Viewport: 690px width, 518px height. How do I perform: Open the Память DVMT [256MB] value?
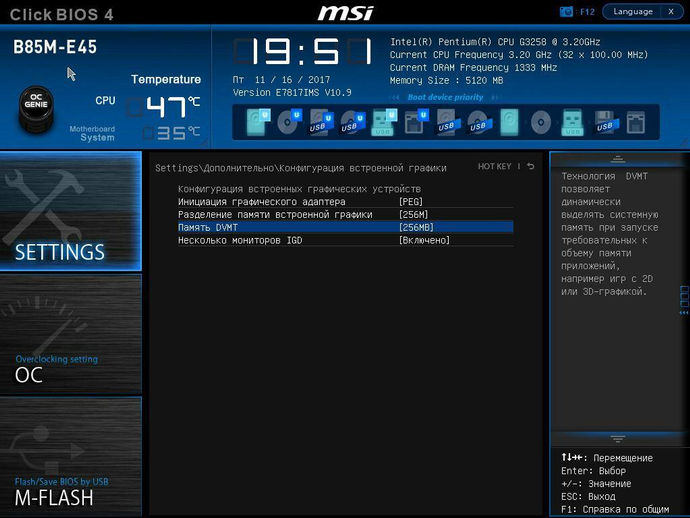point(416,227)
